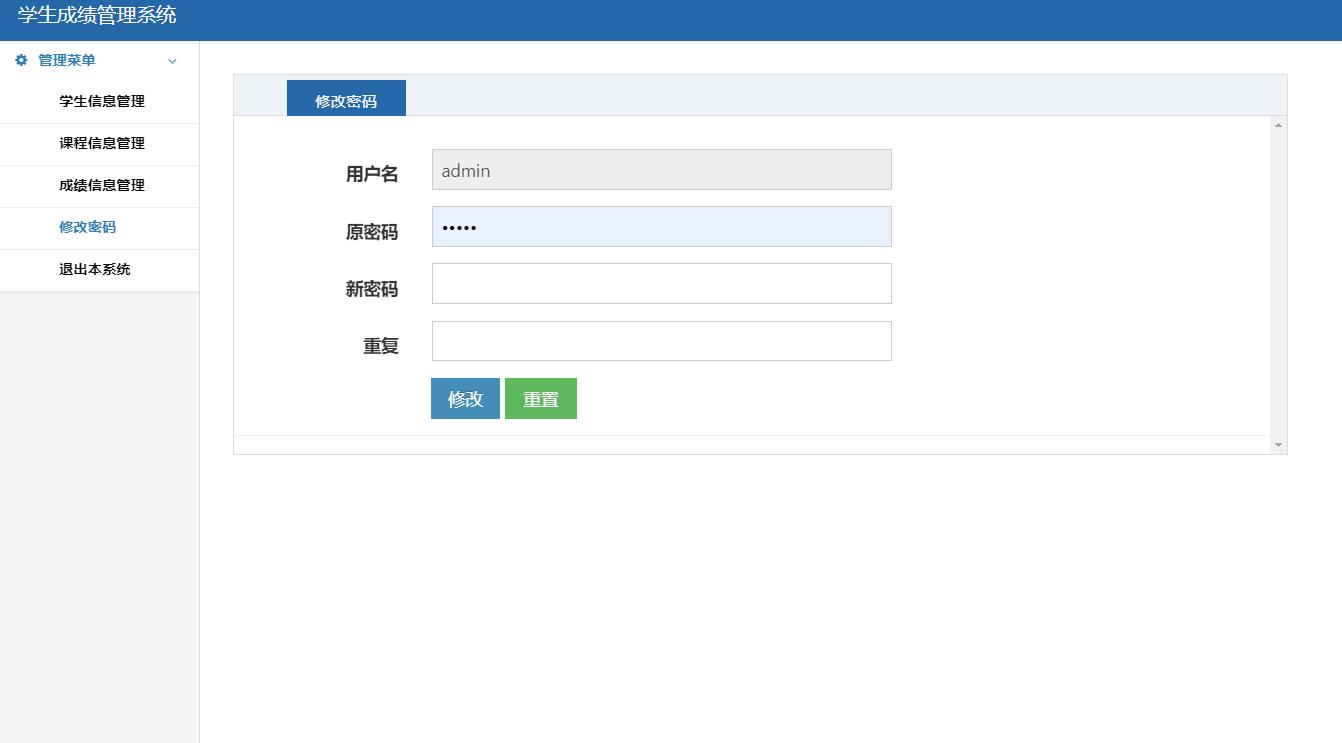Collapse 管理菜单 using its chevron arrow
Screen dimensions: 1342x743
pos(172,61)
